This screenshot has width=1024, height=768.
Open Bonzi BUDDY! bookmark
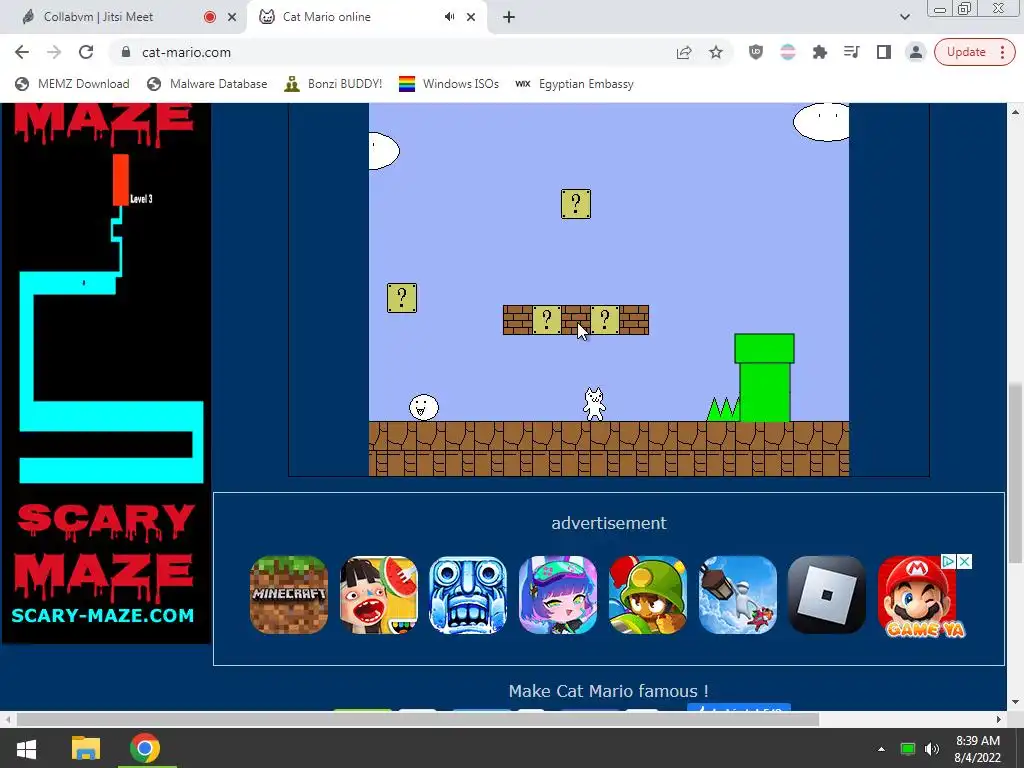pos(333,84)
